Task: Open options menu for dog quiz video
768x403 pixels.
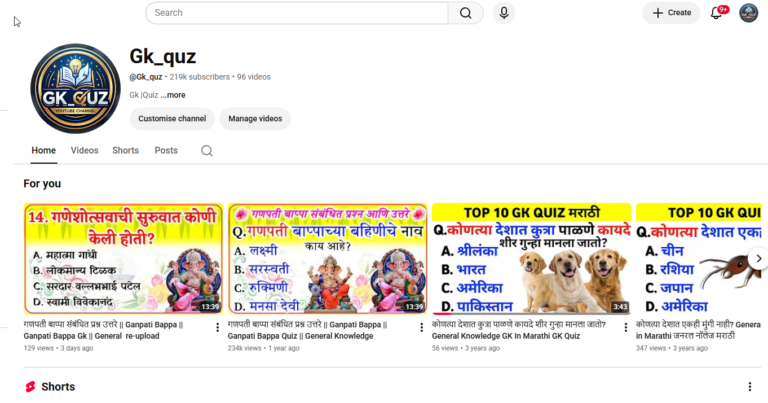Action: tap(625, 328)
